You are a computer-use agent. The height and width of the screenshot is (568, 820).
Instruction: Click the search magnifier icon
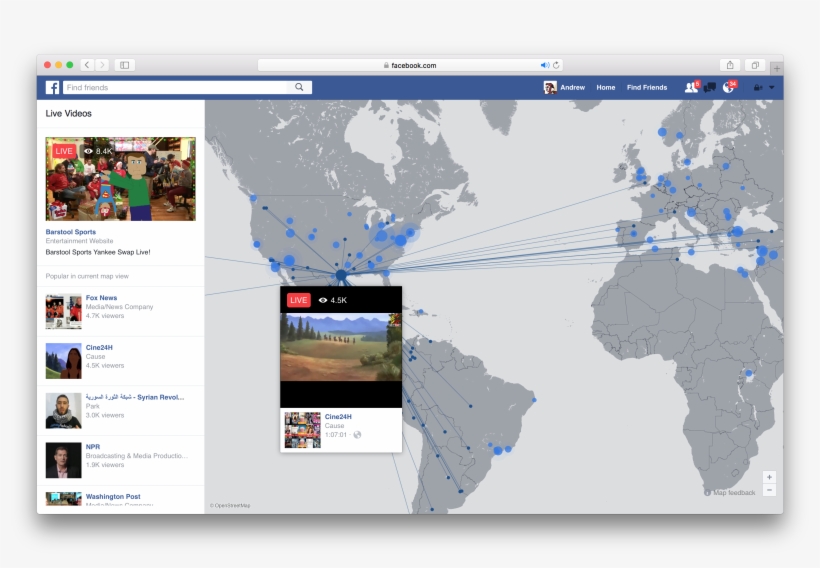click(x=299, y=88)
